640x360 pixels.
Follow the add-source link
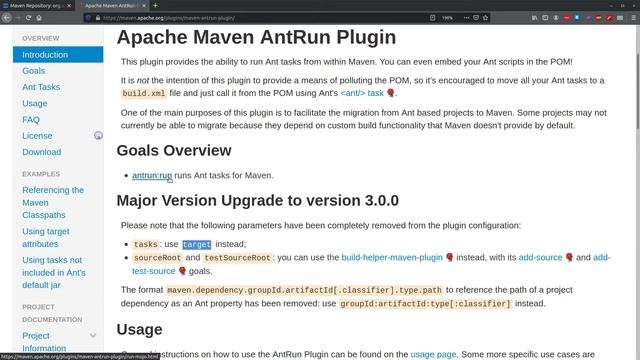point(540,257)
